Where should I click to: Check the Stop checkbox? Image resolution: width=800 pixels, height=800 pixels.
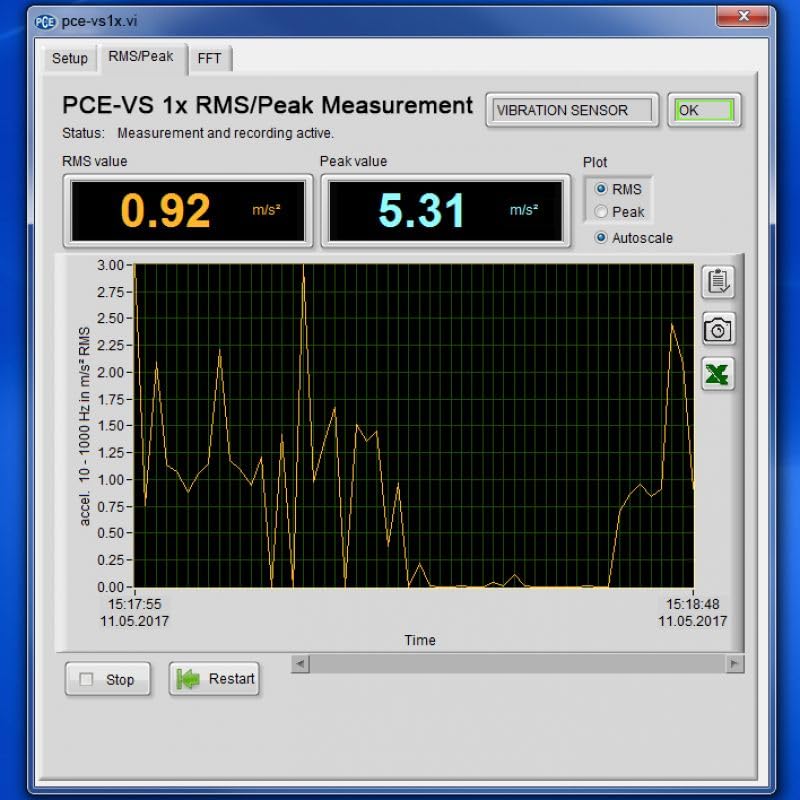click(x=86, y=679)
